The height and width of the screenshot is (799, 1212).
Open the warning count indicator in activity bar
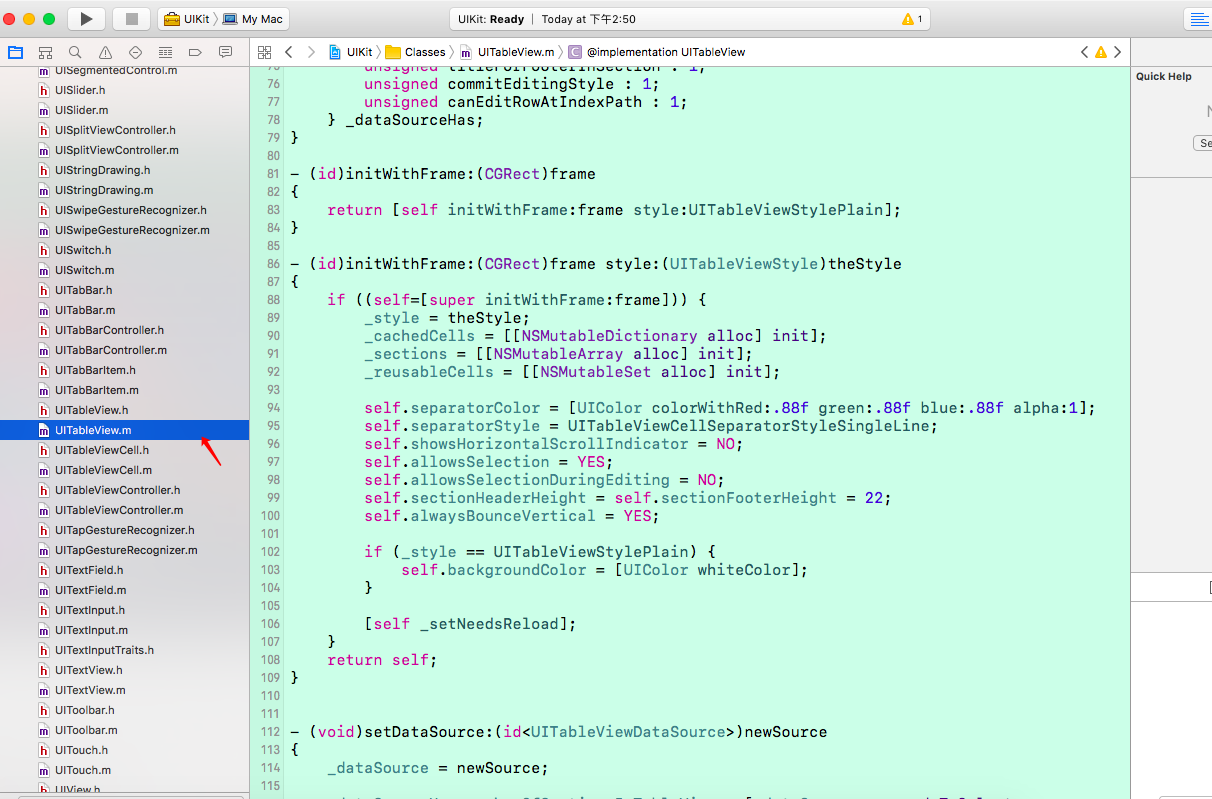click(x=912, y=19)
